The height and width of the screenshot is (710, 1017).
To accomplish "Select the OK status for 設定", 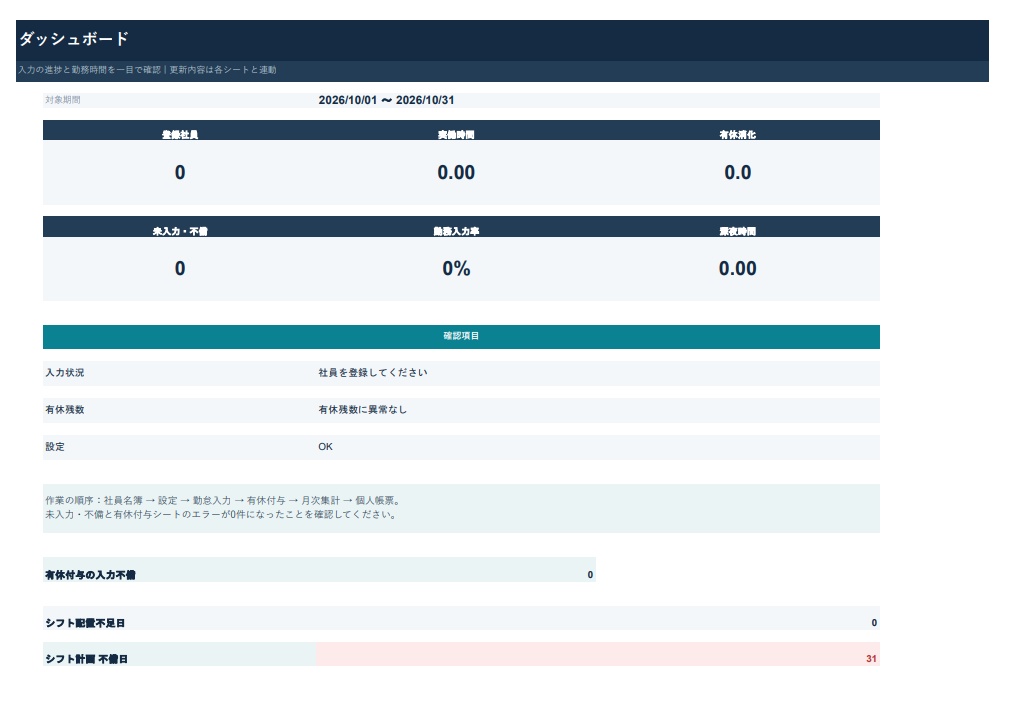I will point(326,447).
